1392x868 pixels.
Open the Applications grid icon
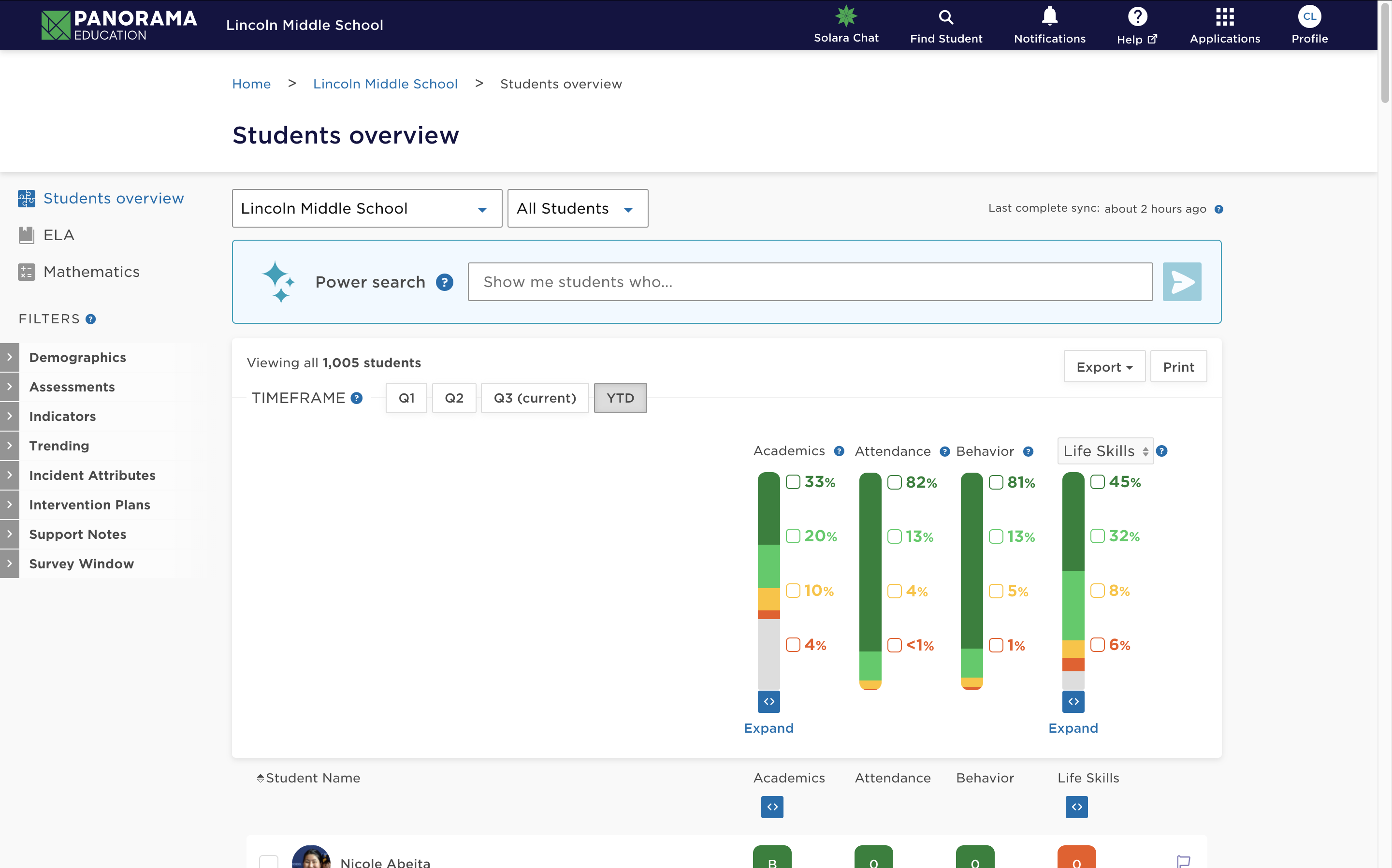pos(1224,17)
